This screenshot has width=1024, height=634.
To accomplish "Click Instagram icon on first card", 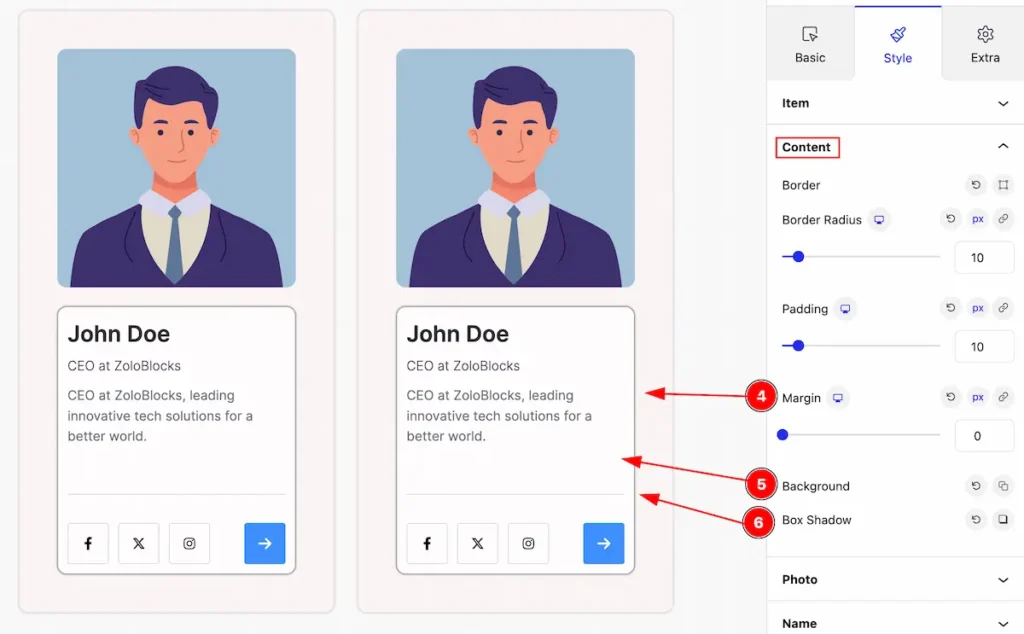I will [x=189, y=543].
